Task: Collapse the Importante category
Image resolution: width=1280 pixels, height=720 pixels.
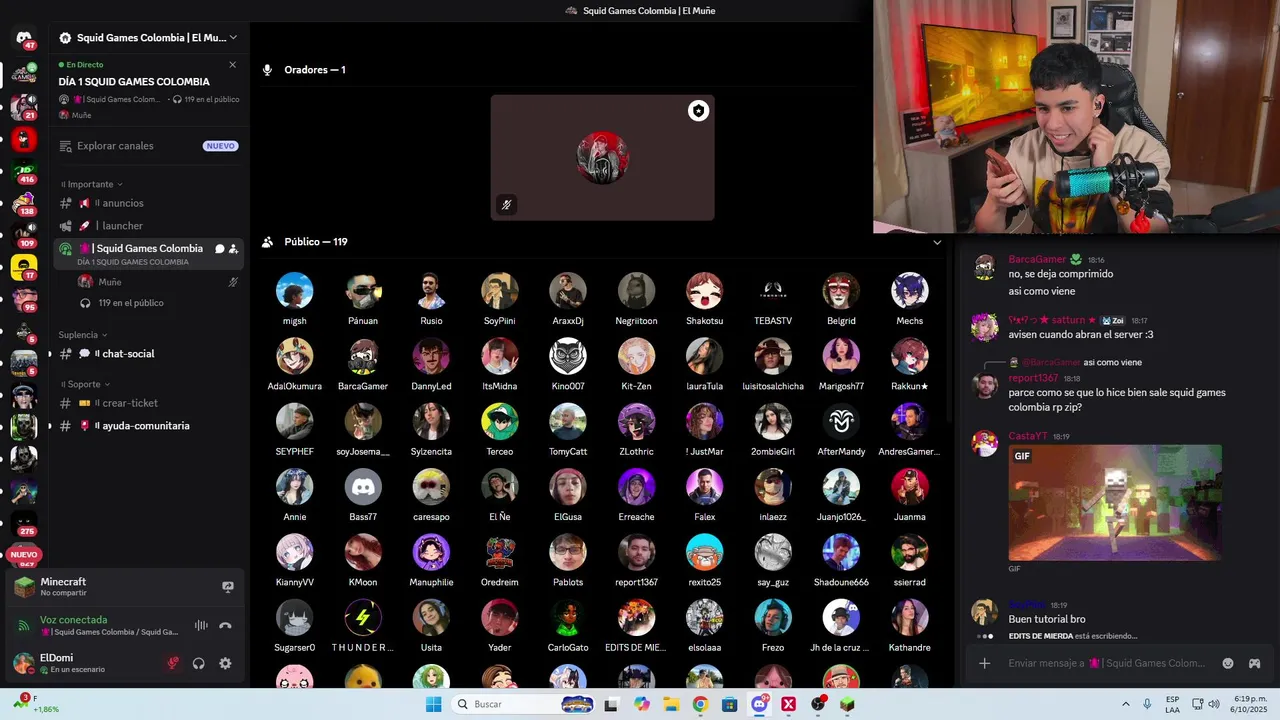Action: click(x=92, y=184)
